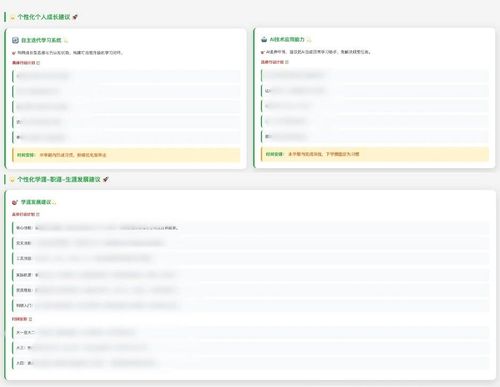This screenshot has height=387, width=500.
Task: Click the red action plan label in 自主迭代学习系统 card
Action: [26, 63]
